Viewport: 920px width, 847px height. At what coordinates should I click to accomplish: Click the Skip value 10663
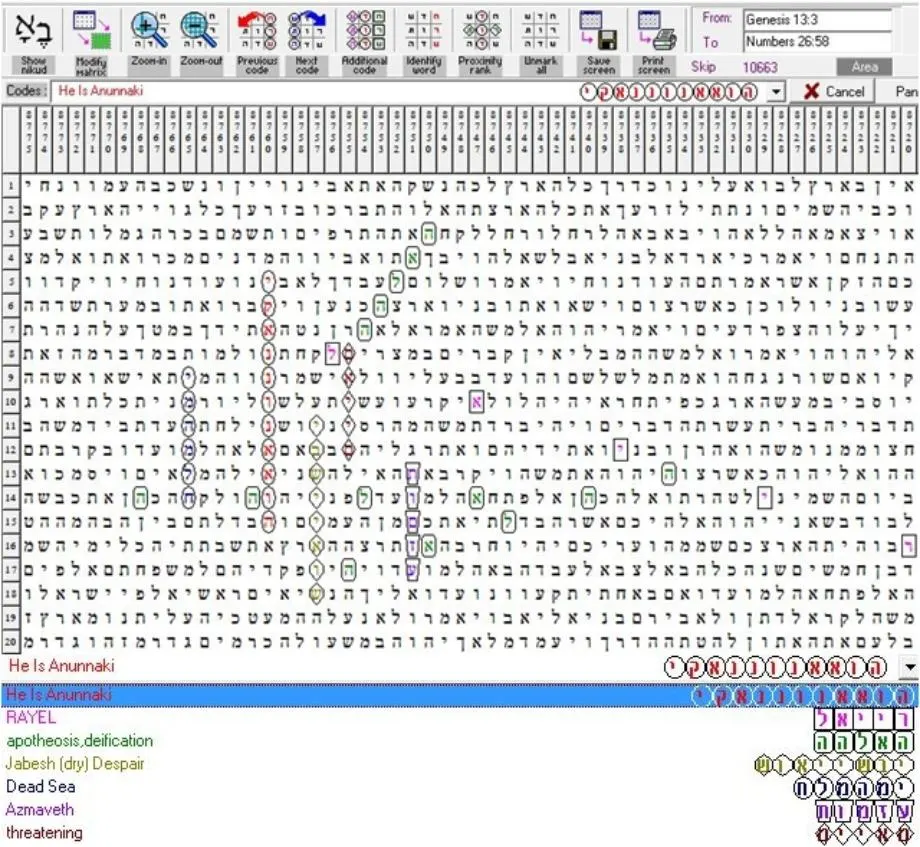coord(760,67)
